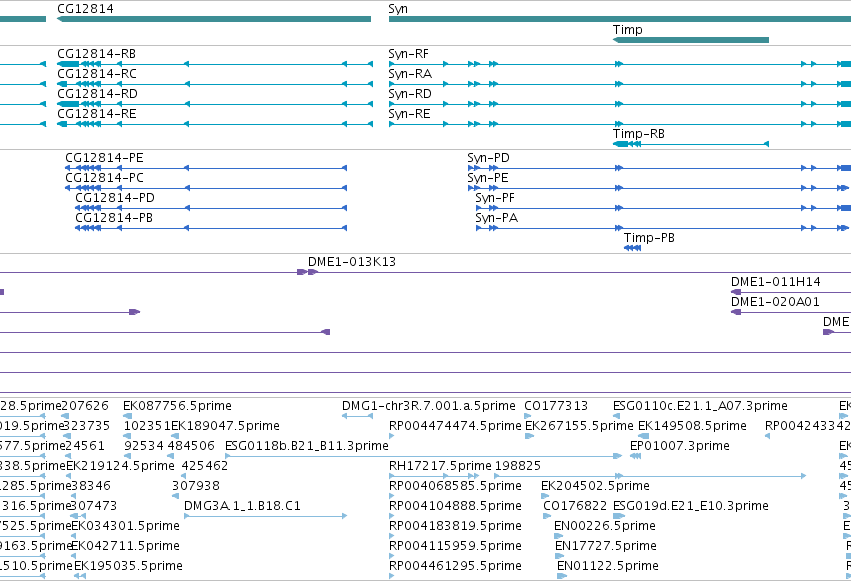The image size is (851, 581).
Task: Select EST RH17217.5prime
Action: (x=440, y=466)
